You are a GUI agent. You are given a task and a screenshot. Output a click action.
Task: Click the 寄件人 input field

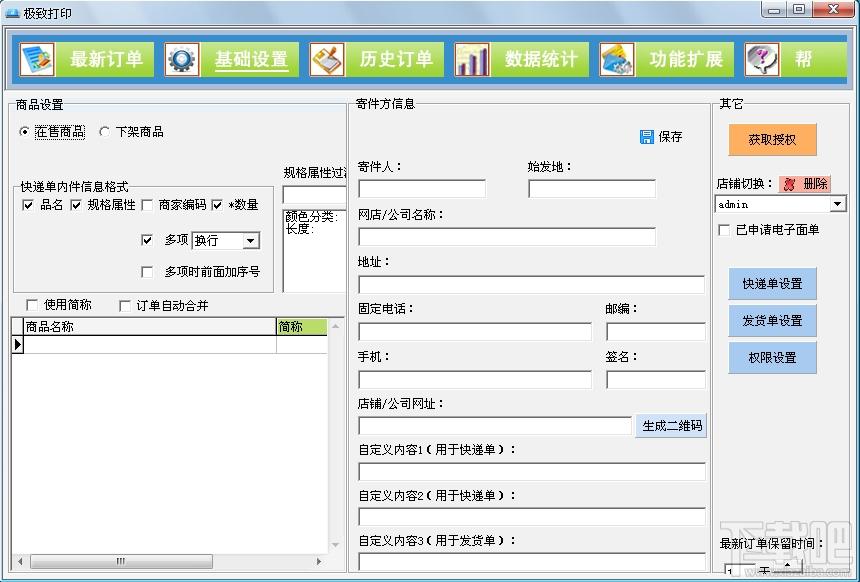click(x=422, y=189)
